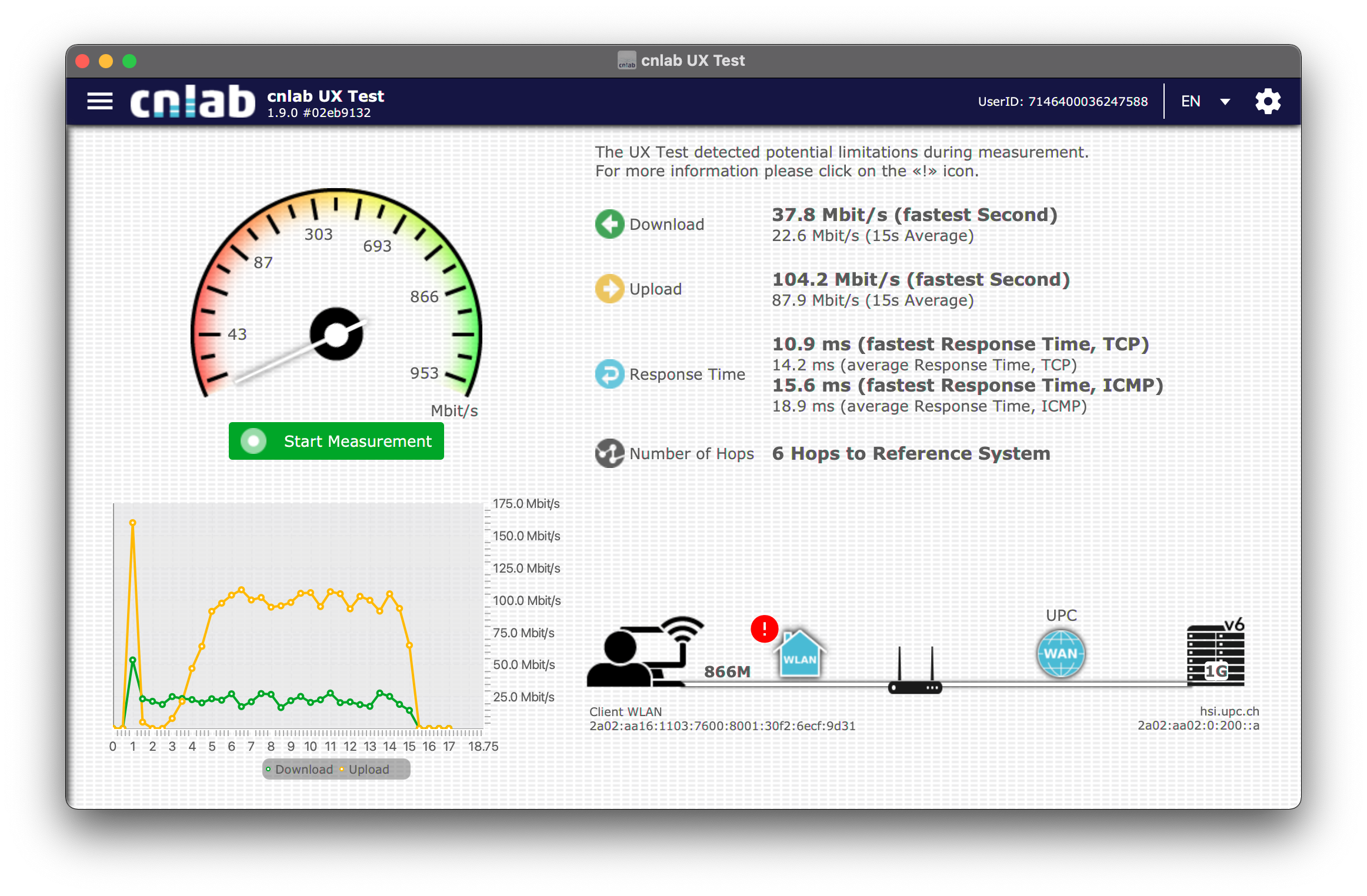Expand the language dropdown arrow
Screen dimensions: 1367x896
click(x=1225, y=102)
